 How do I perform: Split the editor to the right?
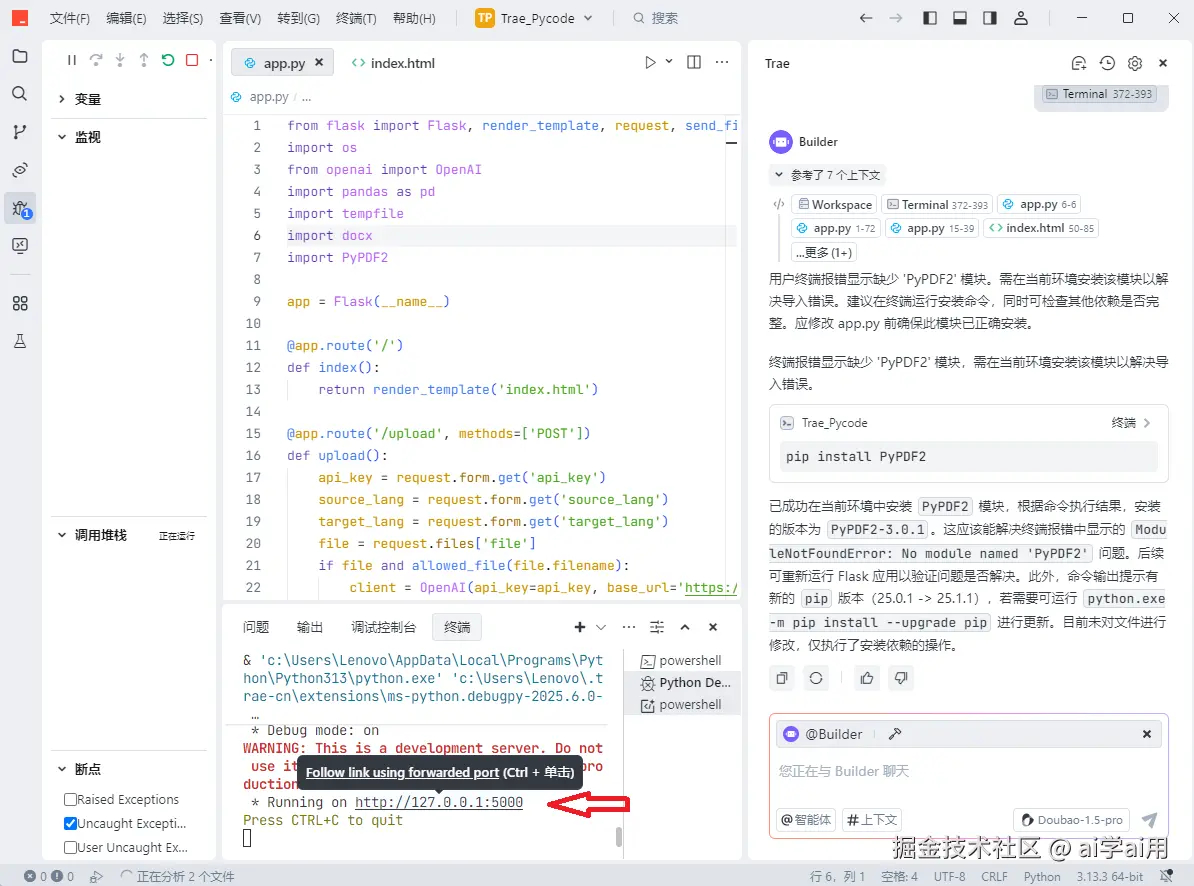tap(694, 62)
